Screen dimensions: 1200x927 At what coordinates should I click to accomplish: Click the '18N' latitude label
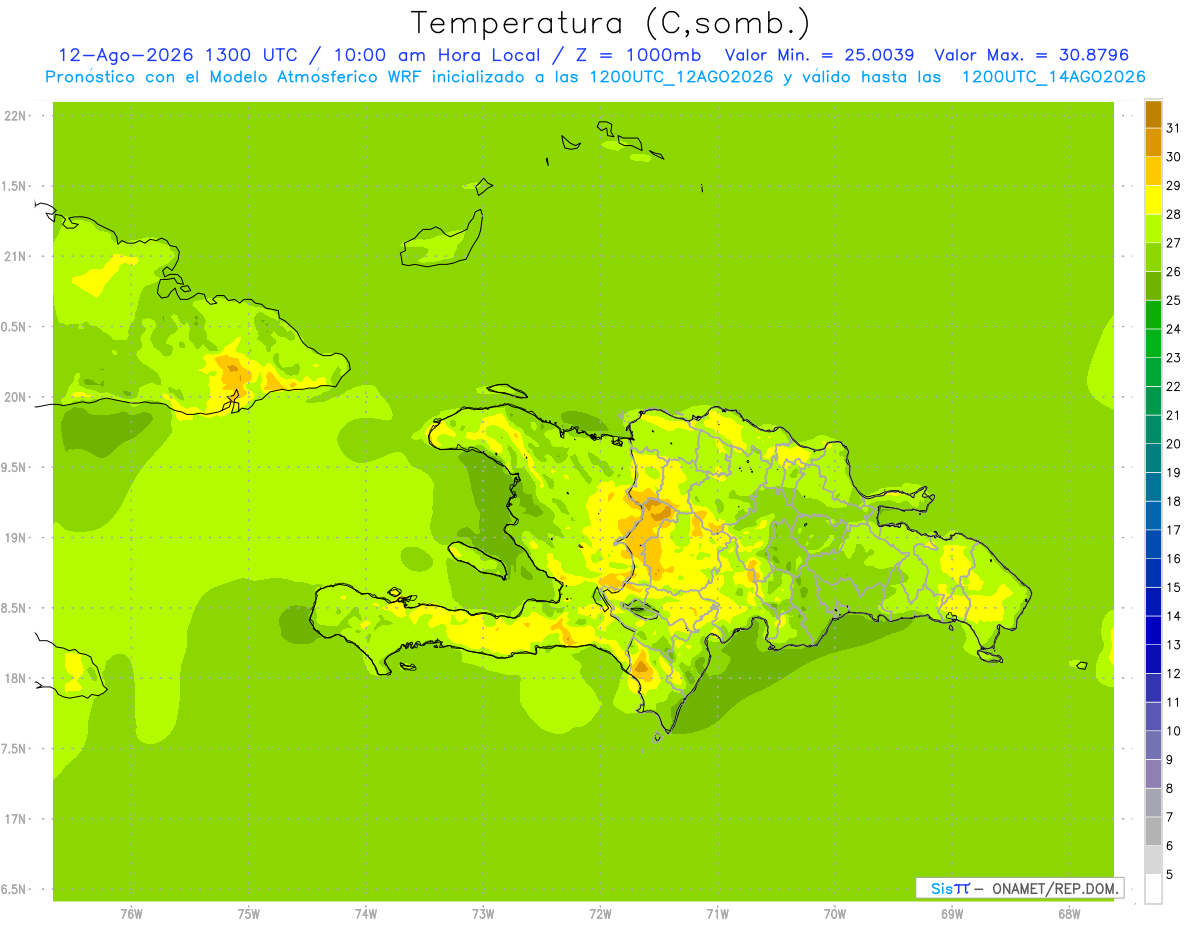point(15,679)
